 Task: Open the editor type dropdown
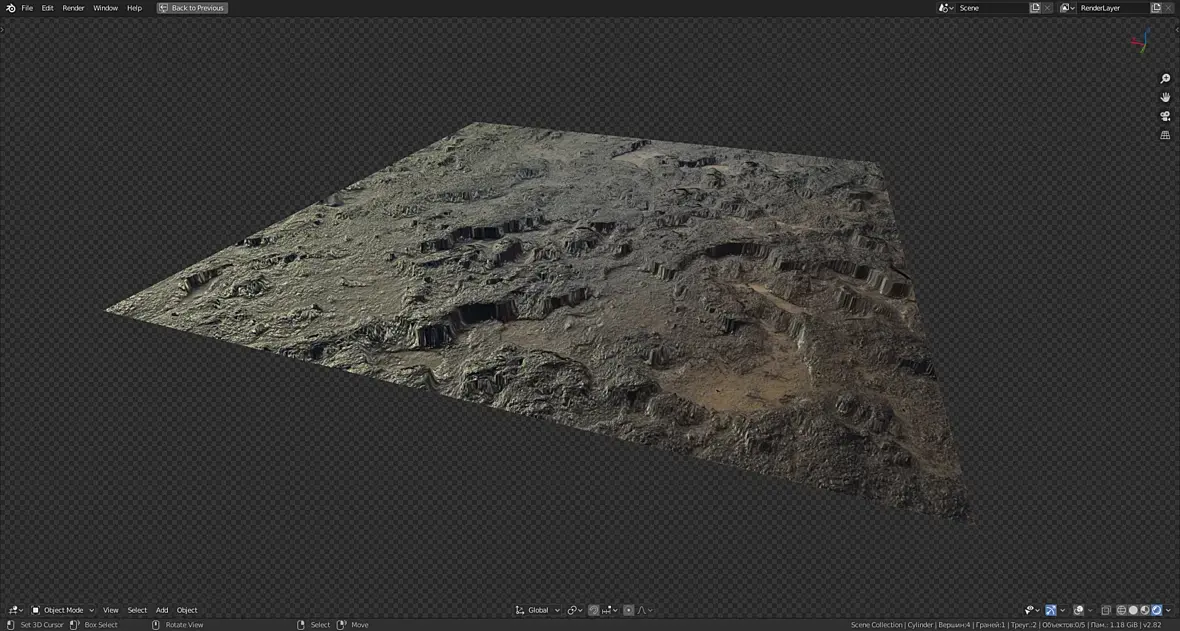[16, 610]
